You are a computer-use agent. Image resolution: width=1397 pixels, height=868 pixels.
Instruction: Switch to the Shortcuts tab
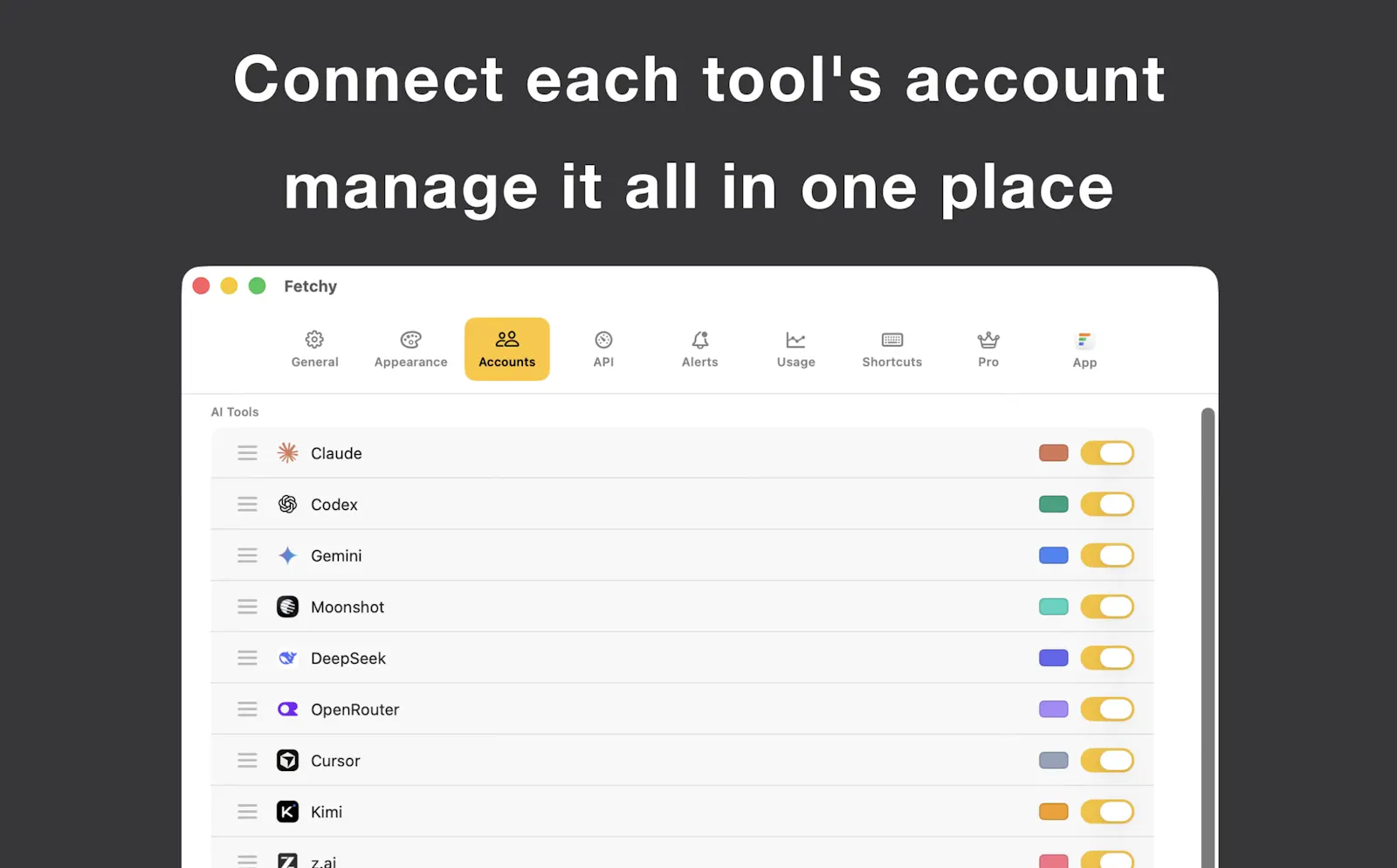[x=891, y=349]
